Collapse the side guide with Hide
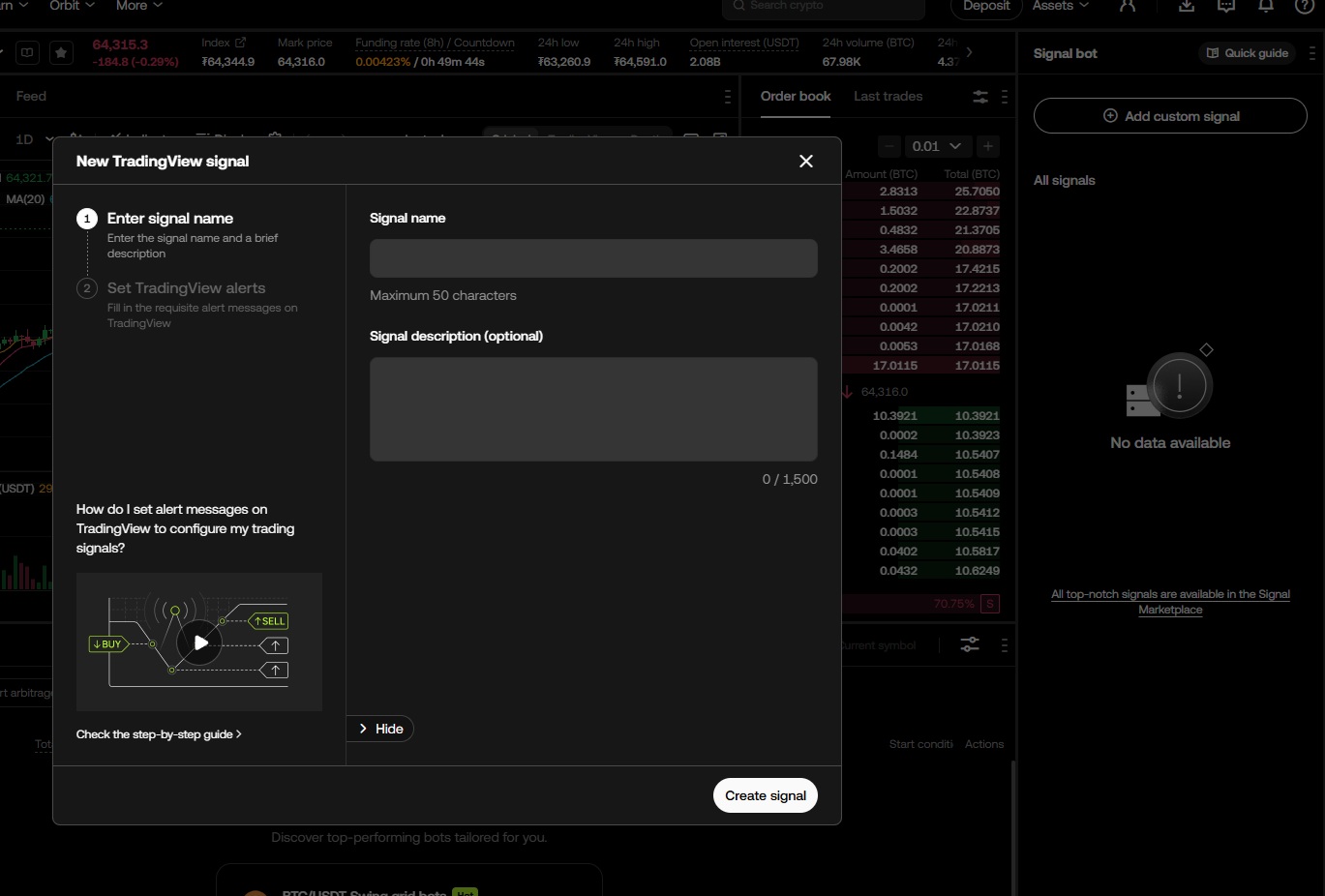The height and width of the screenshot is (896, 1325). [x=380, y=729]
